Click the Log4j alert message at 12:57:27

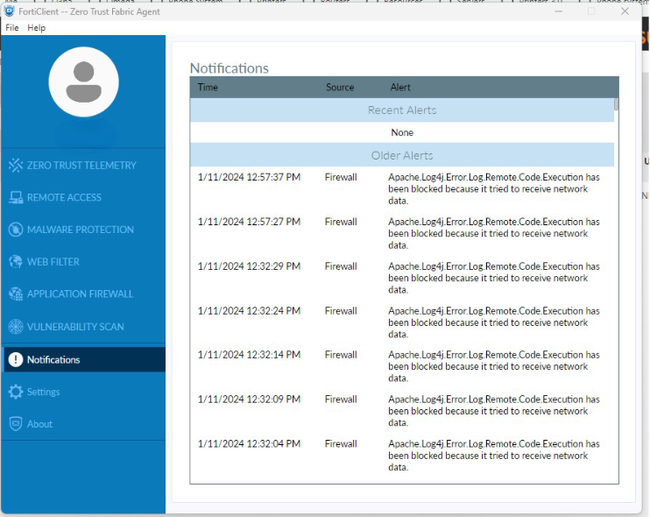click(494, 233)
